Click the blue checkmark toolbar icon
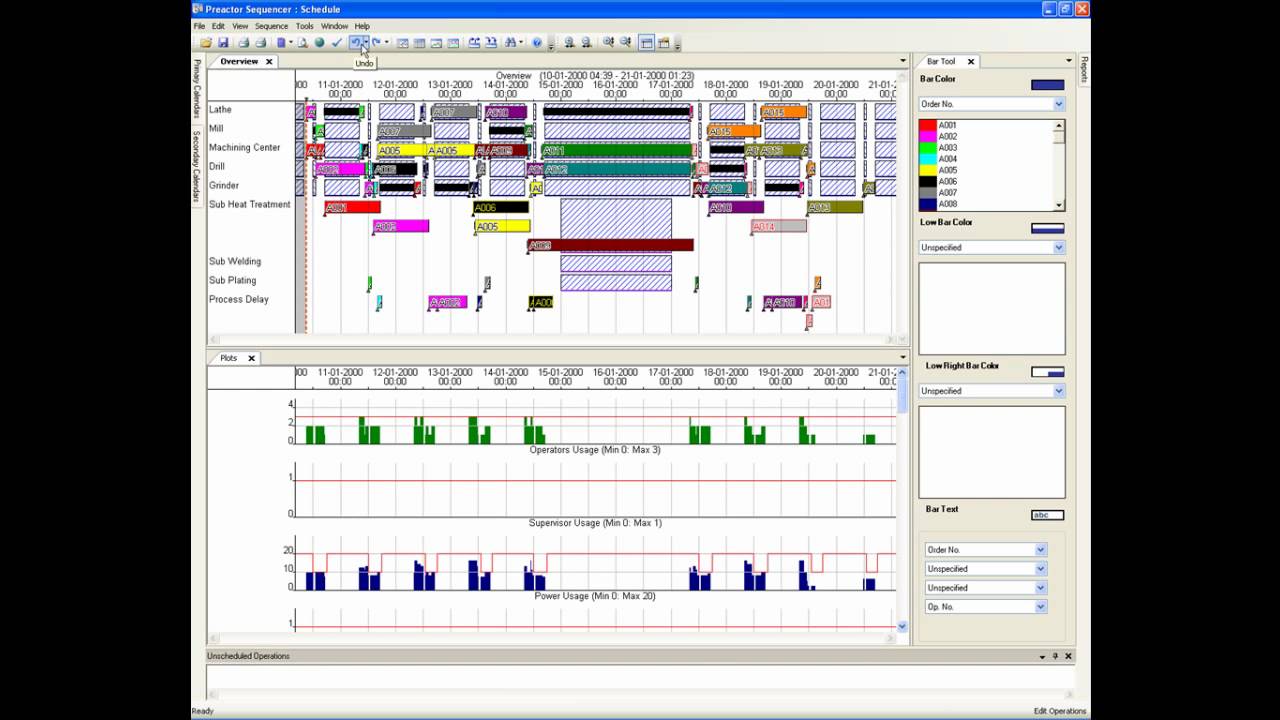 pyautogui.click(x=337, y=43)
